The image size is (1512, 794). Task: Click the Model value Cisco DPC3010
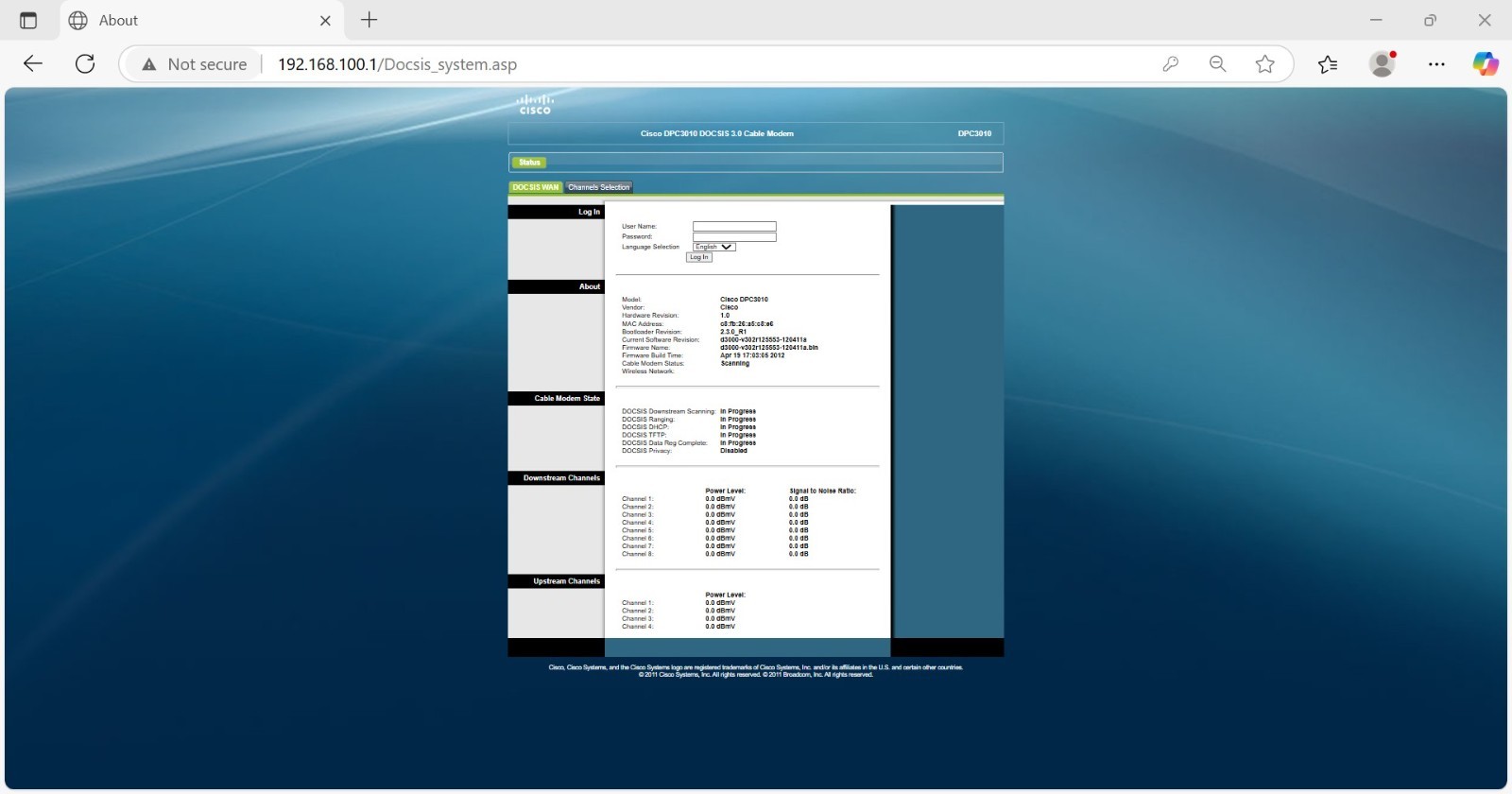tap(745, 300)
